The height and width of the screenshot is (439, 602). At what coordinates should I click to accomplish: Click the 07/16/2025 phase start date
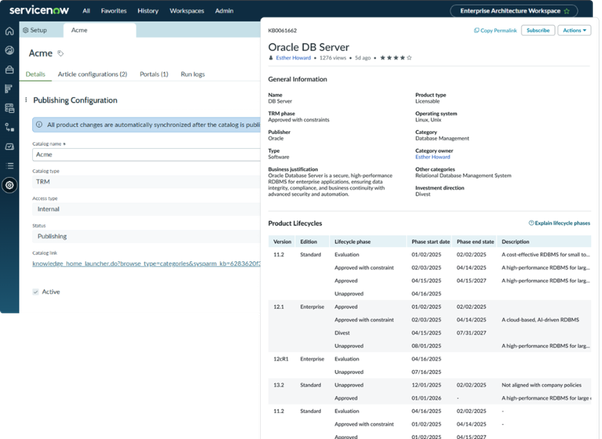point(426,372)
